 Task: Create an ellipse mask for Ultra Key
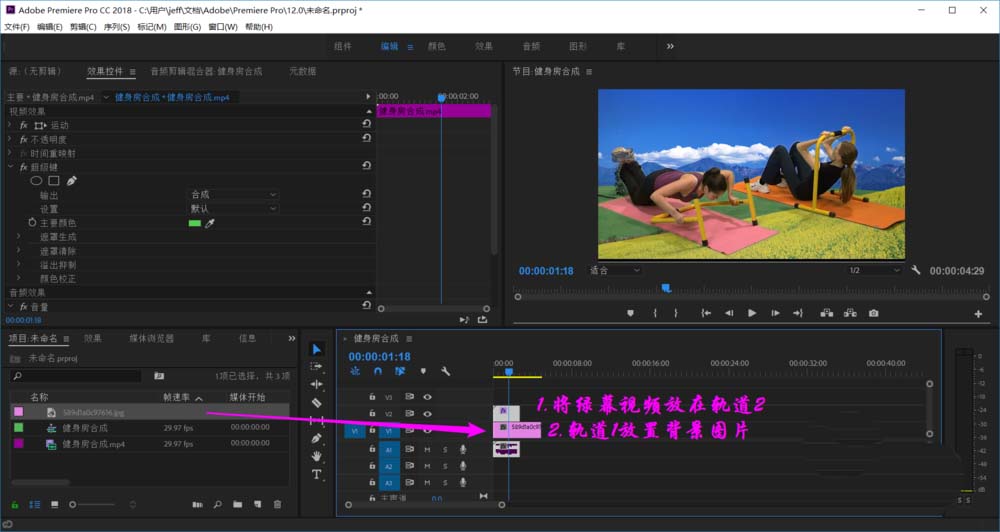pos(36,181)
